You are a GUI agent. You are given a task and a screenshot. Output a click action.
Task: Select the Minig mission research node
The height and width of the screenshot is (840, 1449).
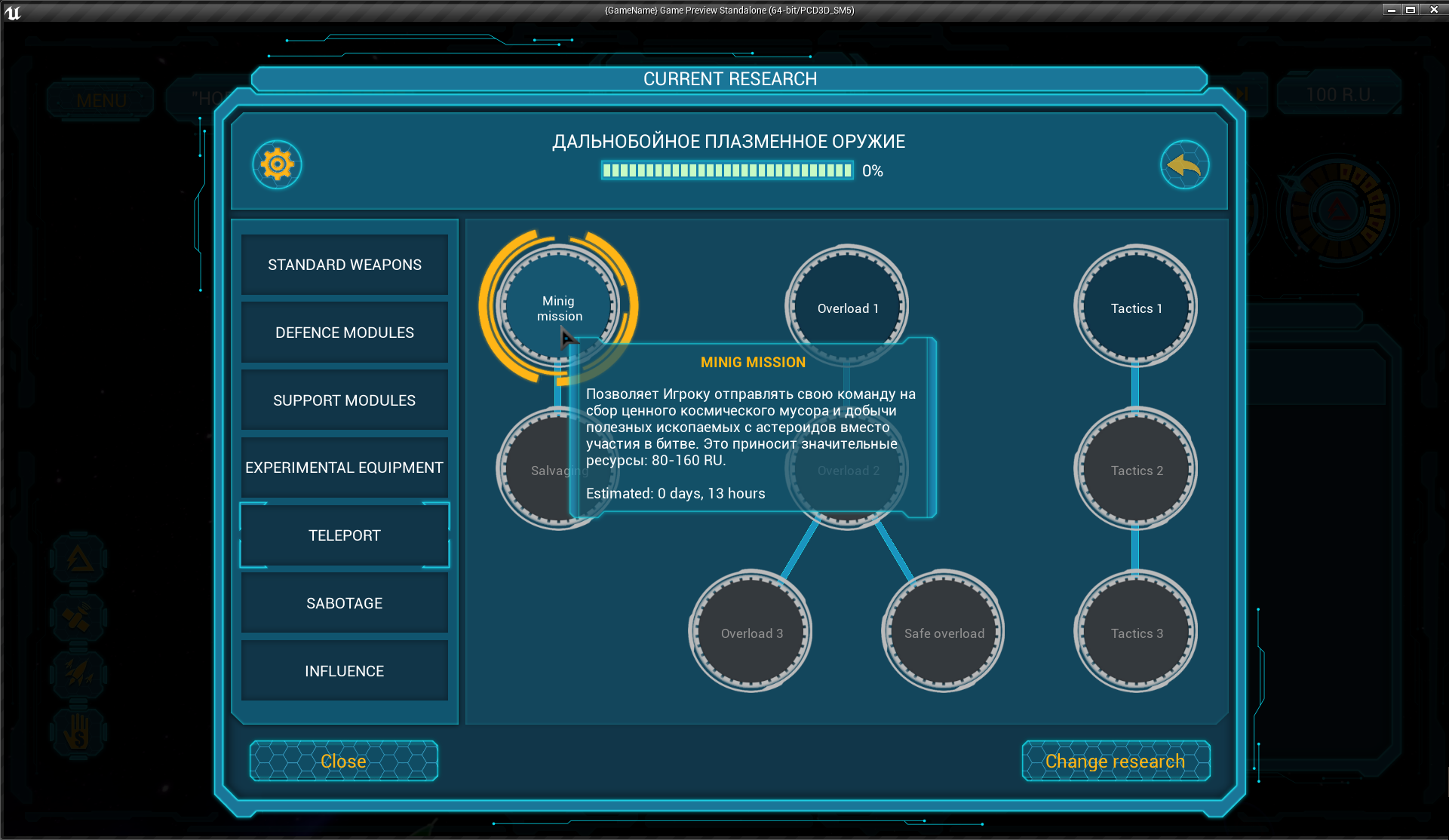tap(559, 308)
